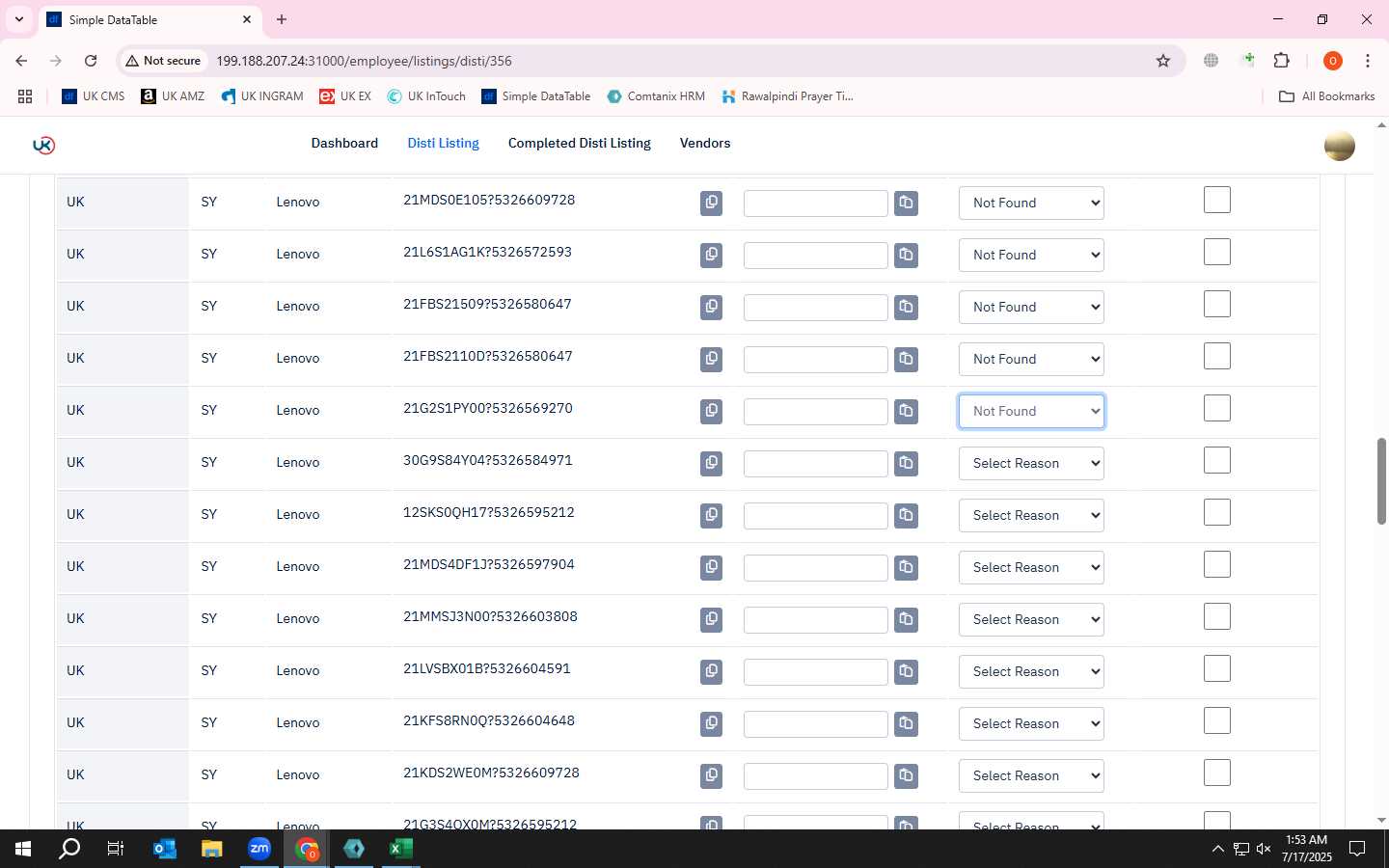Copy SKU icon for 12SKS0QH17?5326595212 row
1389x868 pixels.
point(711,515)
